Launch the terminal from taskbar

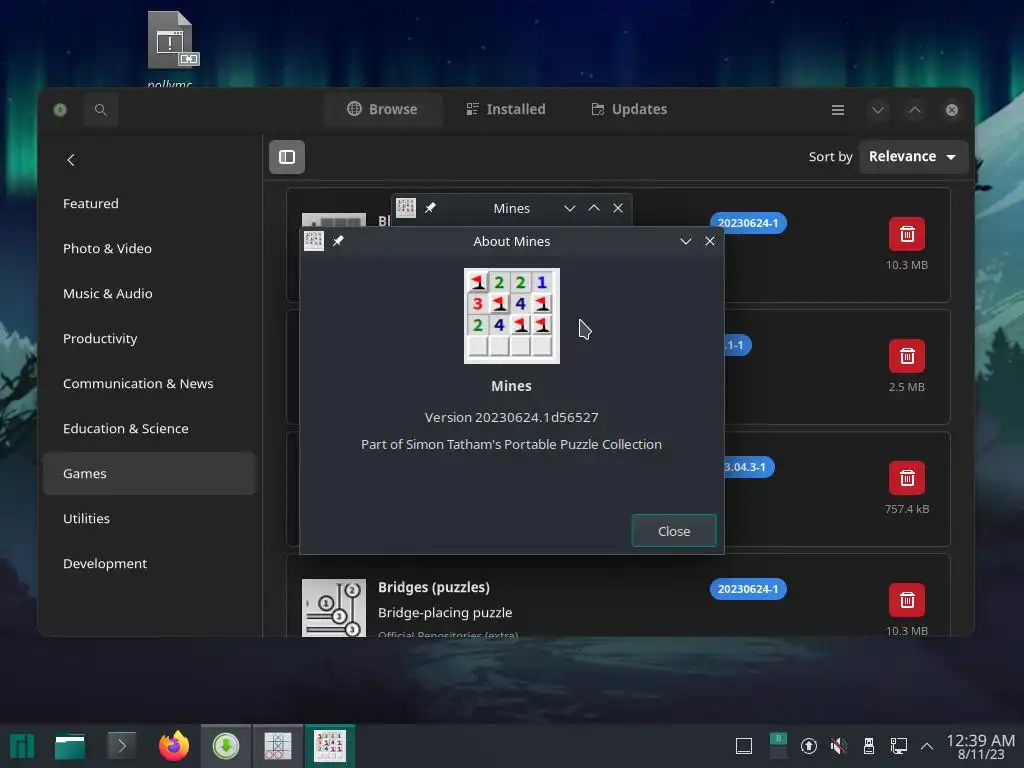(x=121, y=746)
